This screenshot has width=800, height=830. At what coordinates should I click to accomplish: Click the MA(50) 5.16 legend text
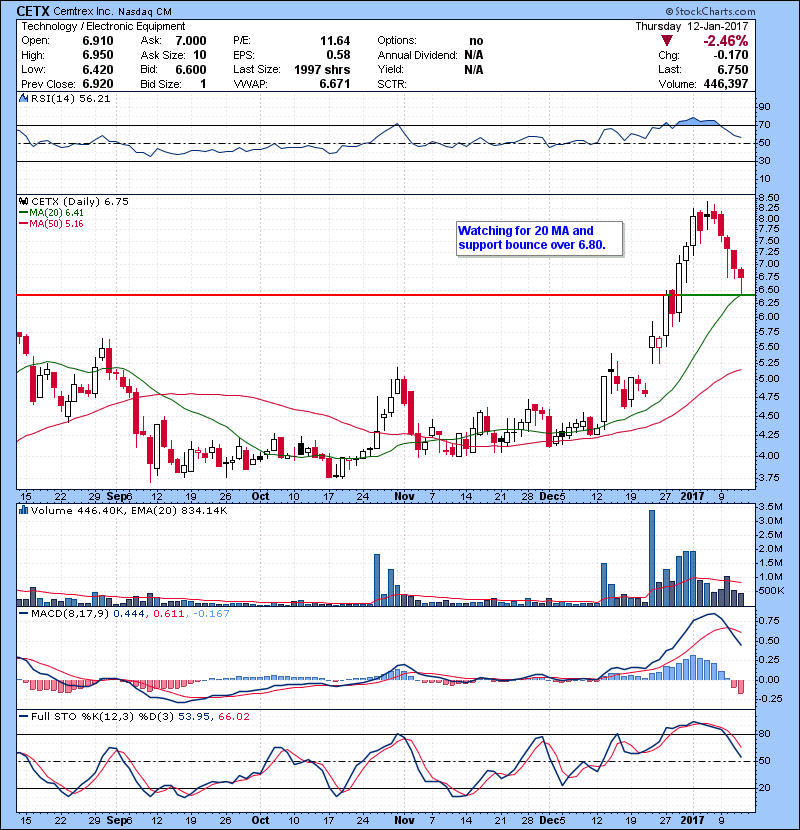pyautogui.click(x=57, y=223)
